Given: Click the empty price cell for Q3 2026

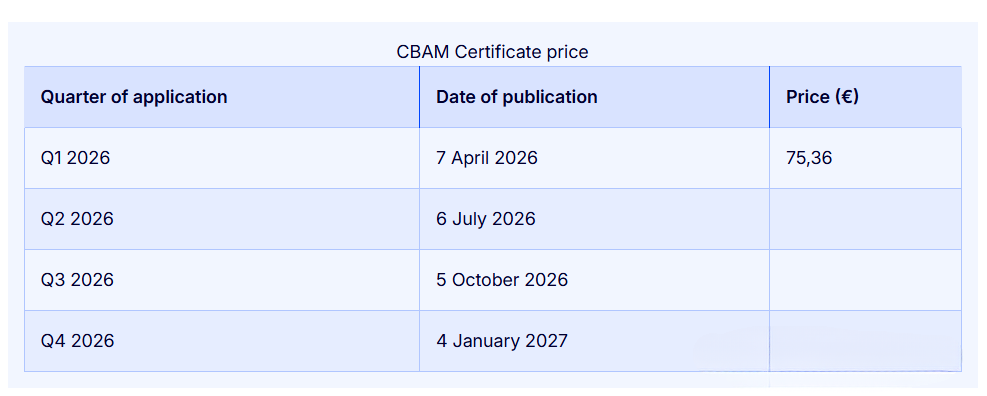Looking at the screenshot, I should tap(866, 280).
